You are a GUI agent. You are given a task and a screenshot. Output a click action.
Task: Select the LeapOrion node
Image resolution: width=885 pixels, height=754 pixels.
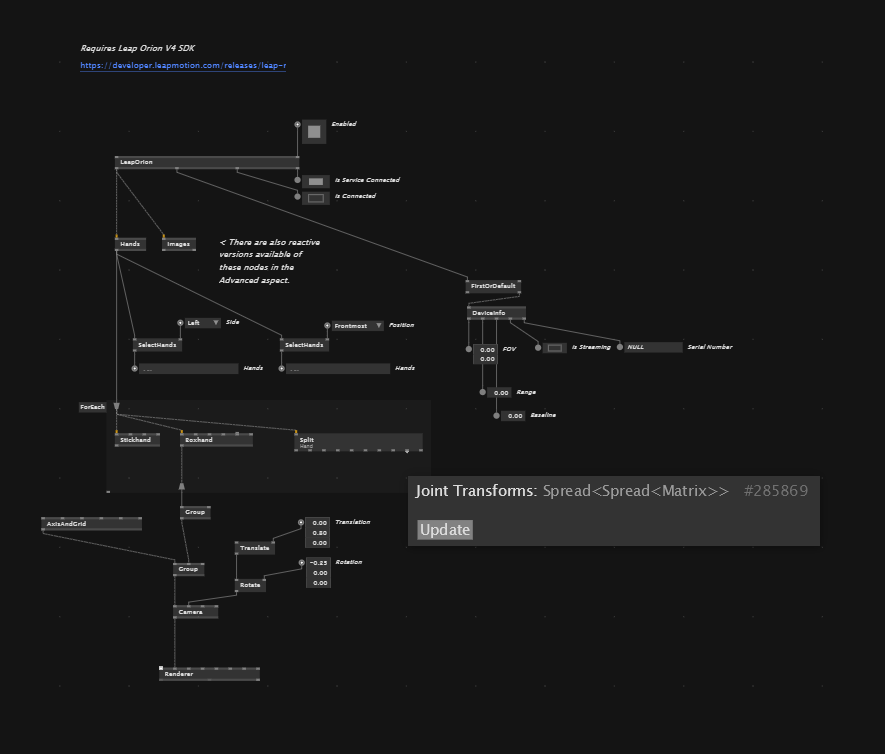[x=207, y=162]
